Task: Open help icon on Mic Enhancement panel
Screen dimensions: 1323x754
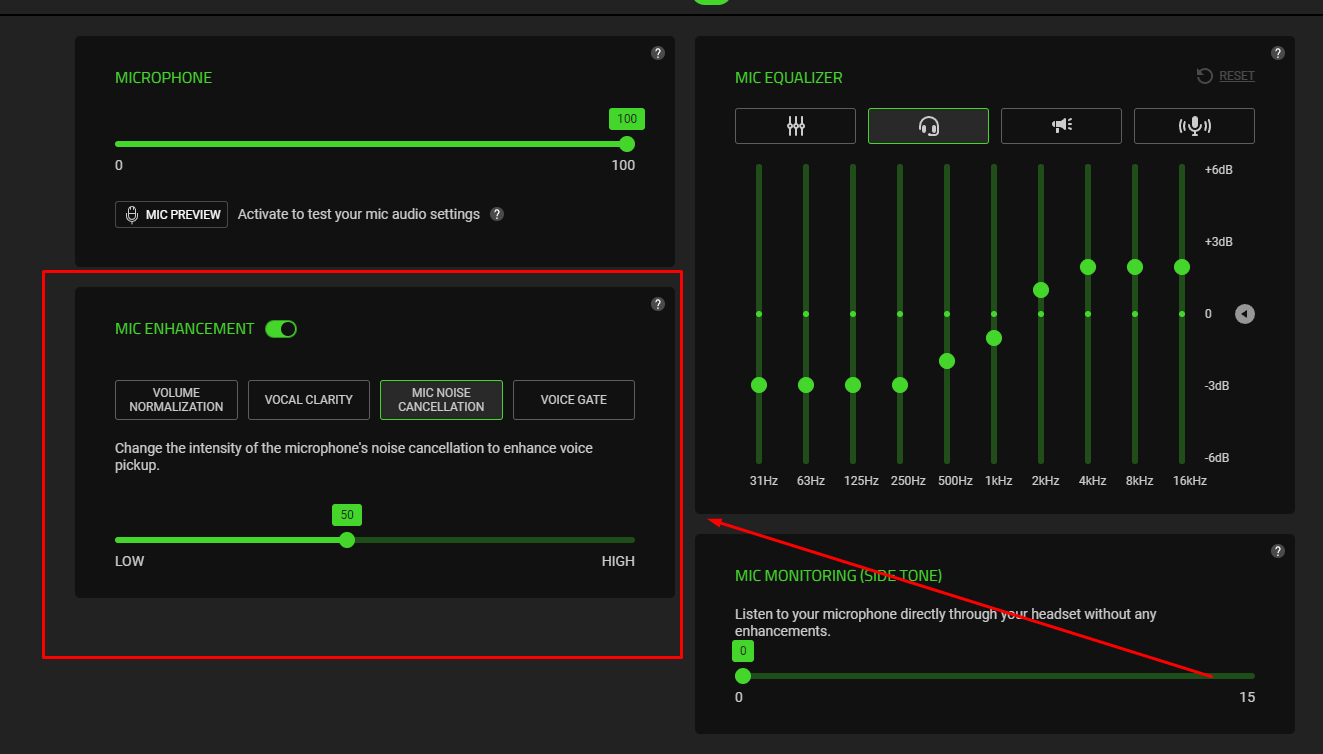Action: (658, 304)
